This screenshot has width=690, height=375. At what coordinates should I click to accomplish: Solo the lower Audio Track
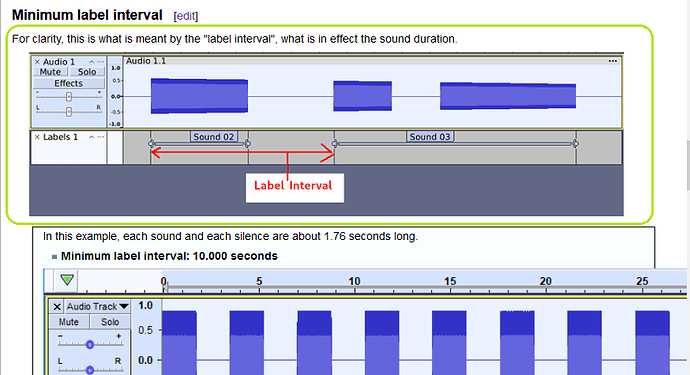click(x=110, y=322)
